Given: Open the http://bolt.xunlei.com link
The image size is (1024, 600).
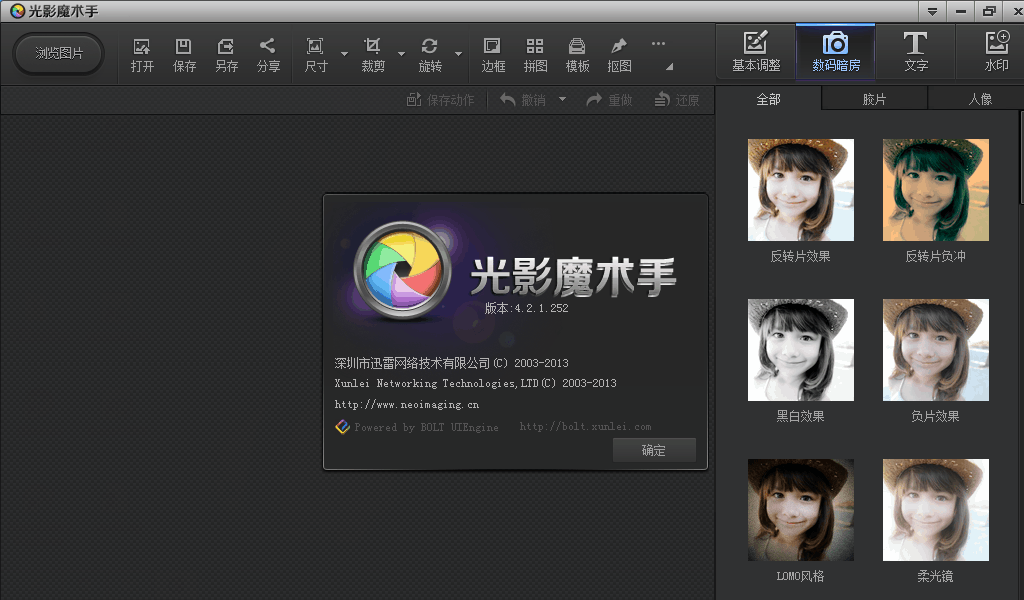Looking at the screenshot, I should [586, 426].
